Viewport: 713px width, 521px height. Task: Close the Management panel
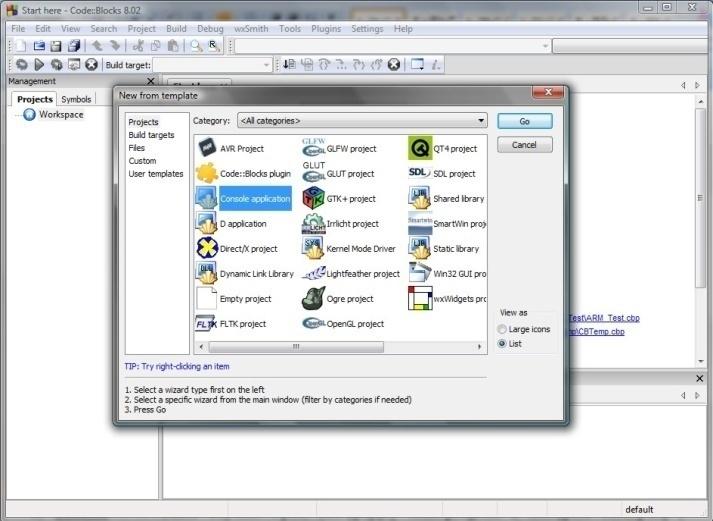(x=151, y=81)
